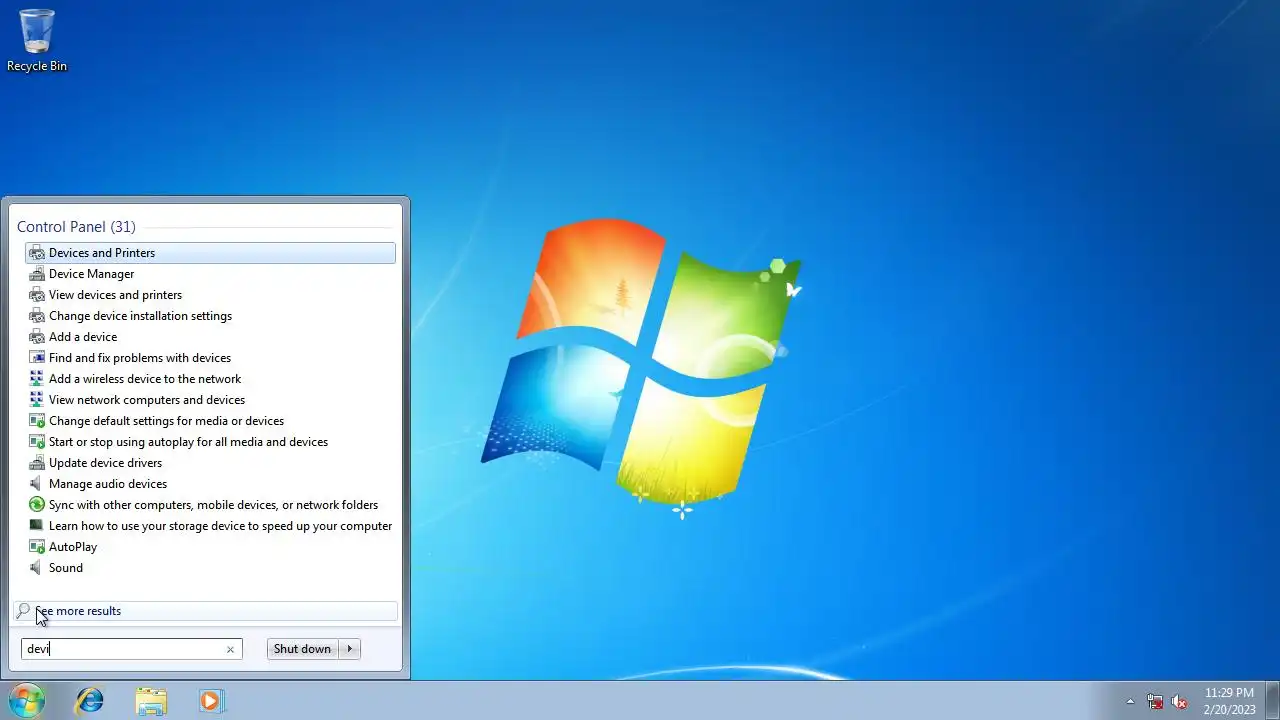Choose Add a device
The image size is (1280, 720).
pyautogui.click(x=210, y=337)
